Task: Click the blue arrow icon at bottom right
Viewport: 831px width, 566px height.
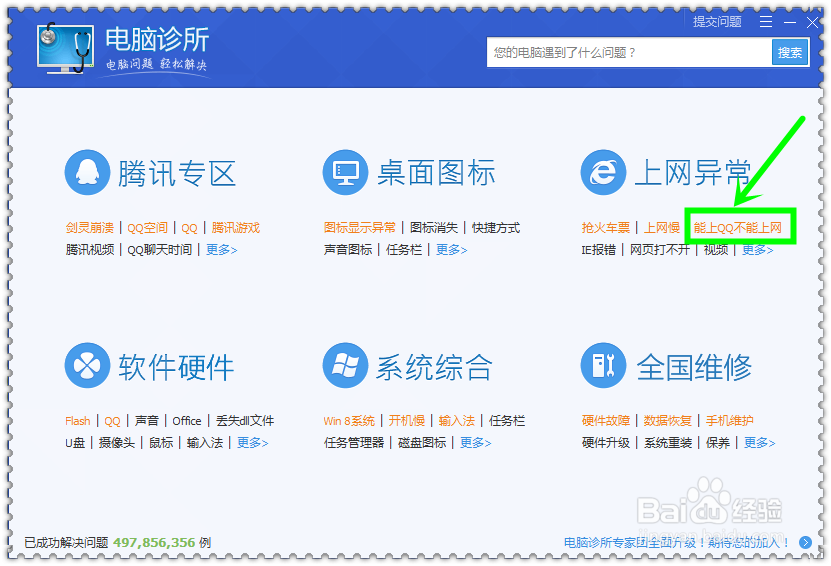Action: pyautogui.click(x=806, y=542)
